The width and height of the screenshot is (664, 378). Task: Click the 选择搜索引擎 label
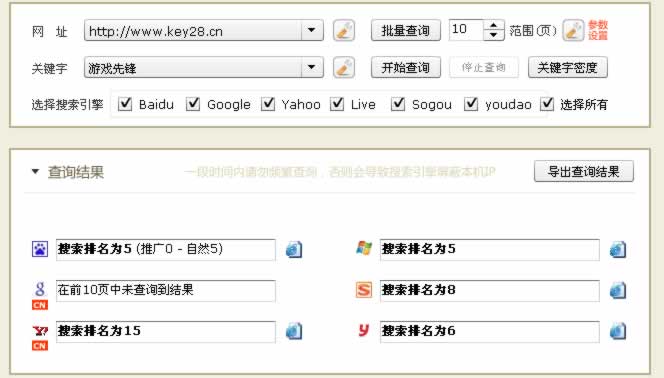(x=67, y=105)
